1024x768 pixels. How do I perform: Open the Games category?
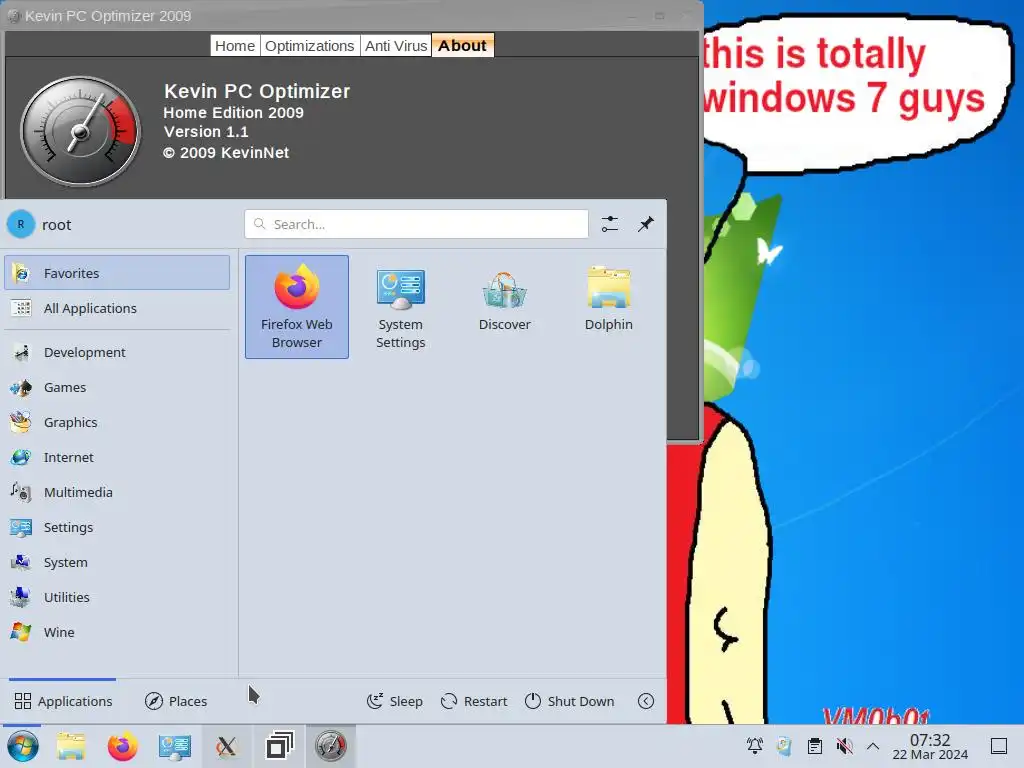117,387
